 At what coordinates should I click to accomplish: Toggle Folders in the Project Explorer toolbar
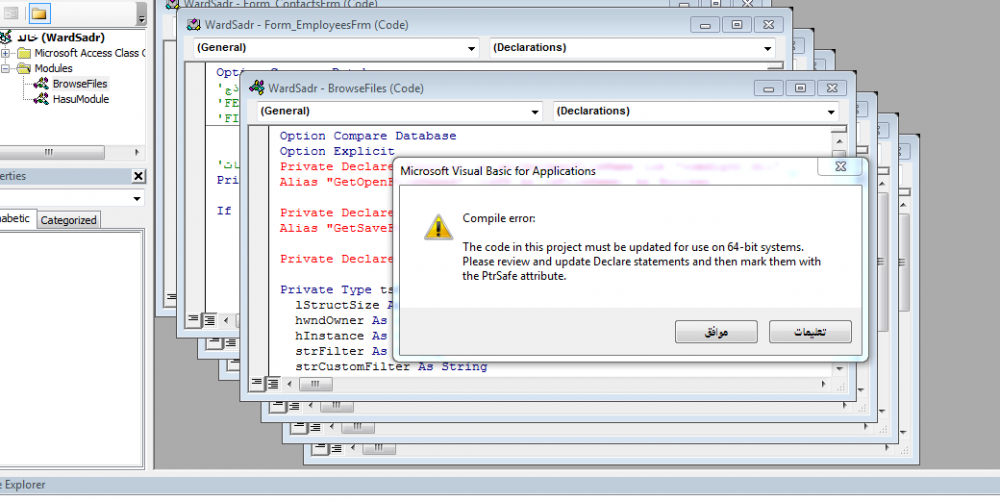[40, 13]
